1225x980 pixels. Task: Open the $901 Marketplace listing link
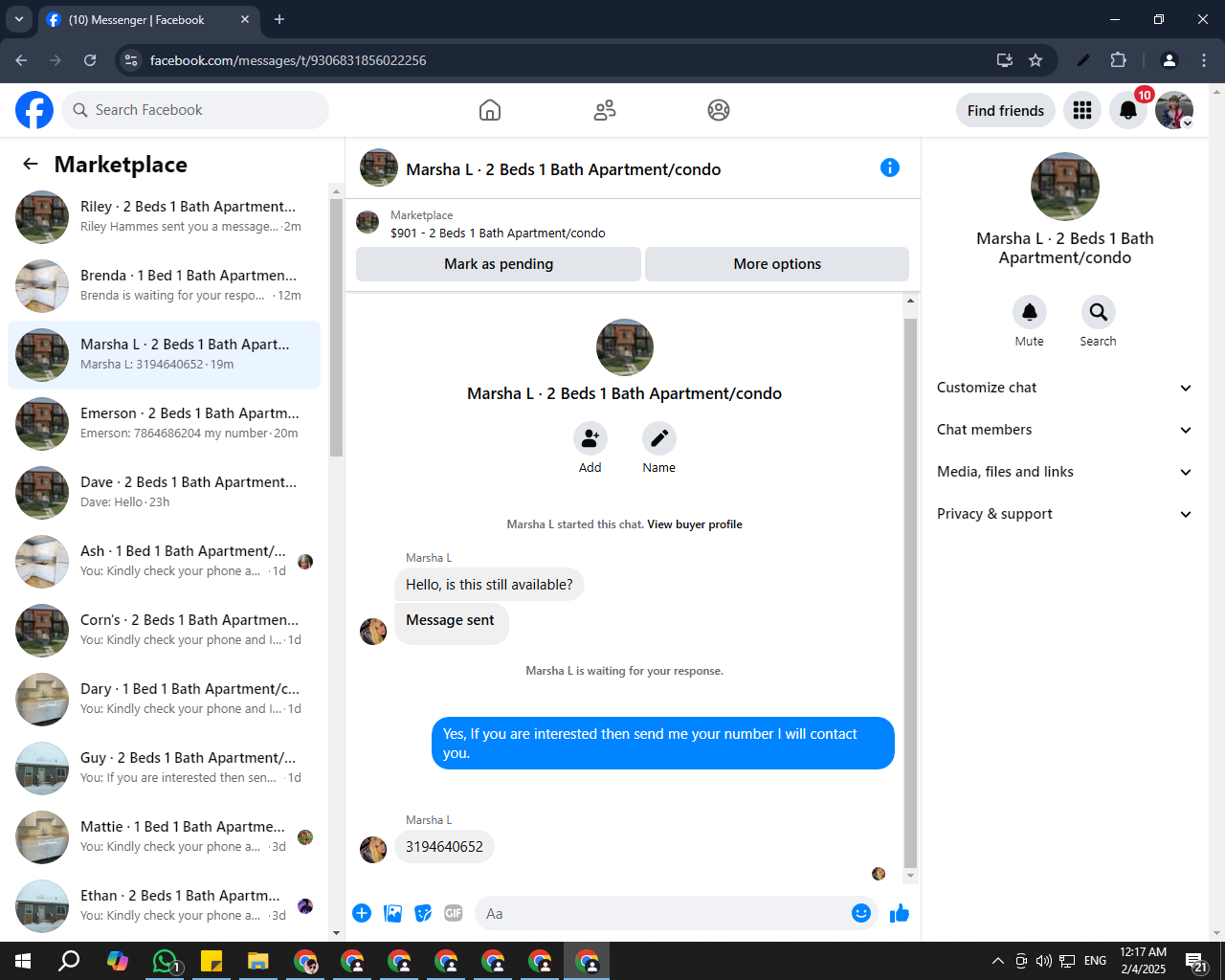(x=498, y=233)
